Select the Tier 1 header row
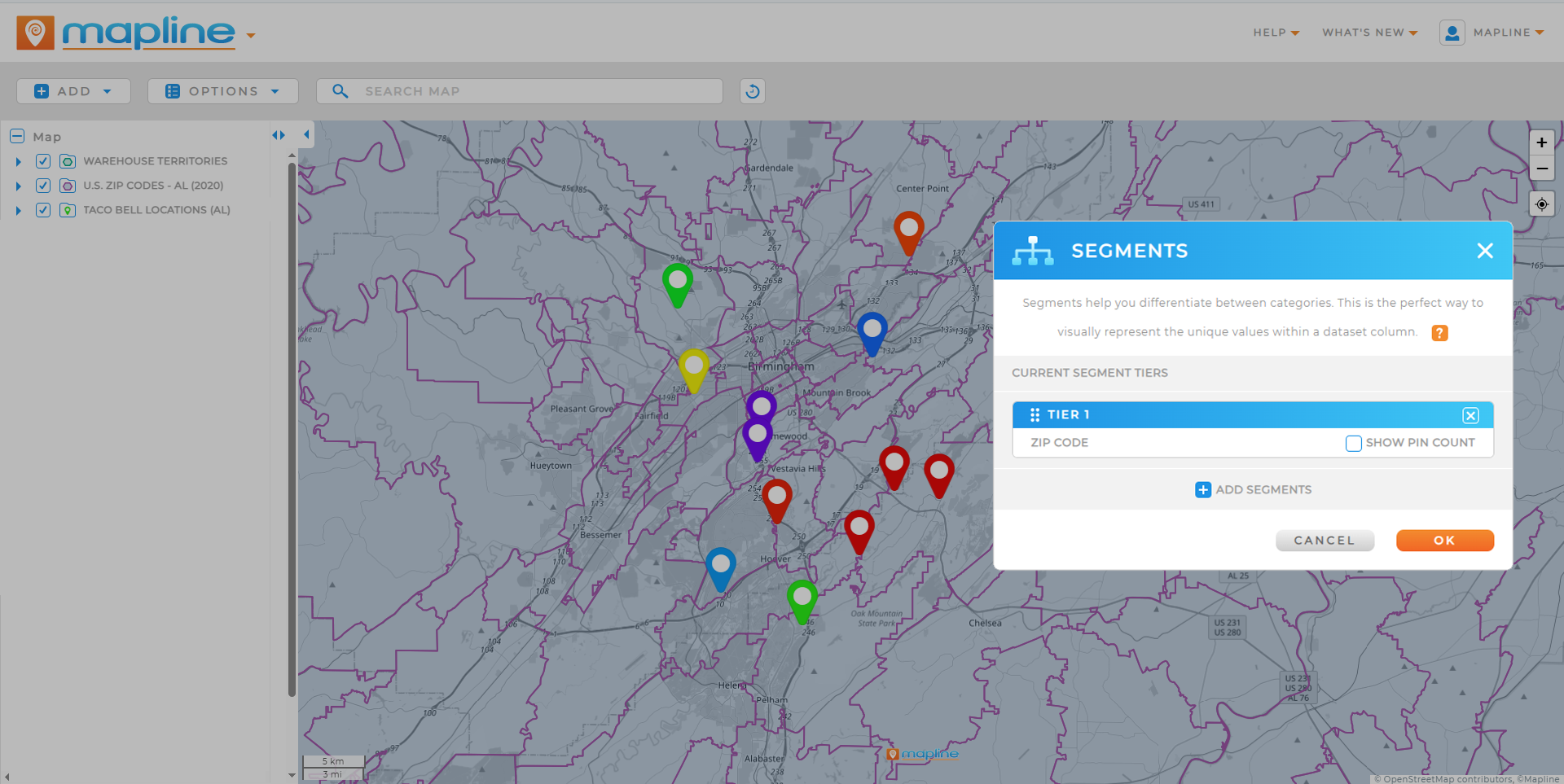The height and width of the screenshot is (784, 1564). (x=1253, y=415)
